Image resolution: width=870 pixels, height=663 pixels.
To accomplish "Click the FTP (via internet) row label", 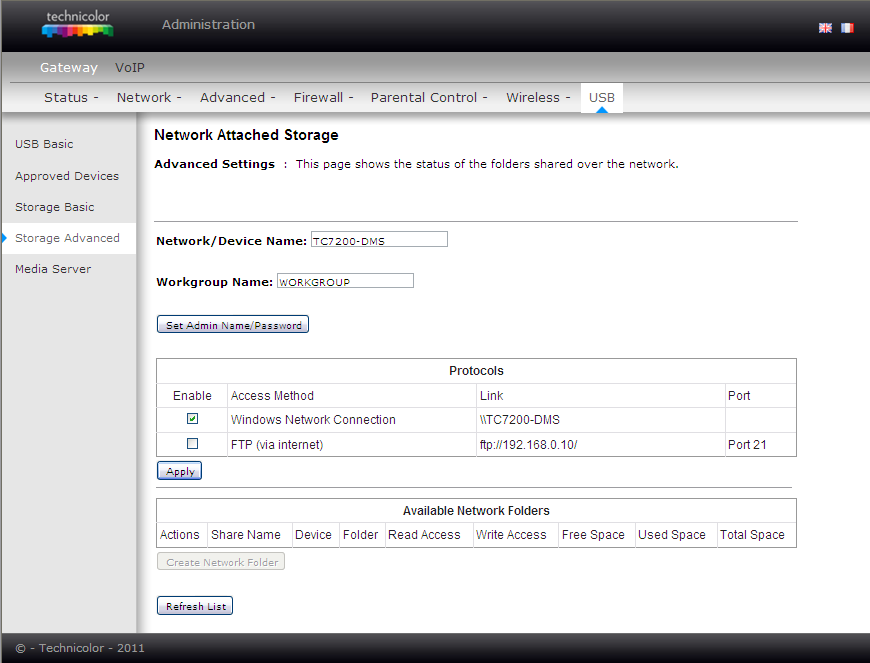I will 277,445.
